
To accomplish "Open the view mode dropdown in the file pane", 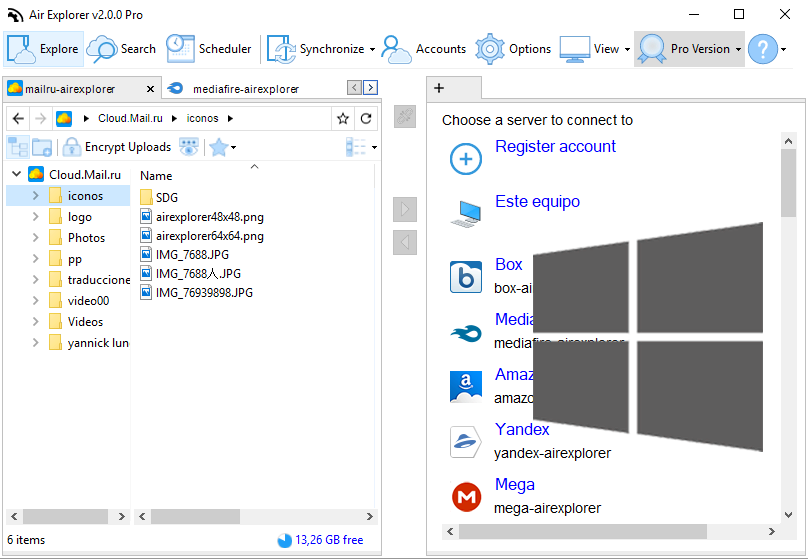I will pos(361,147).
